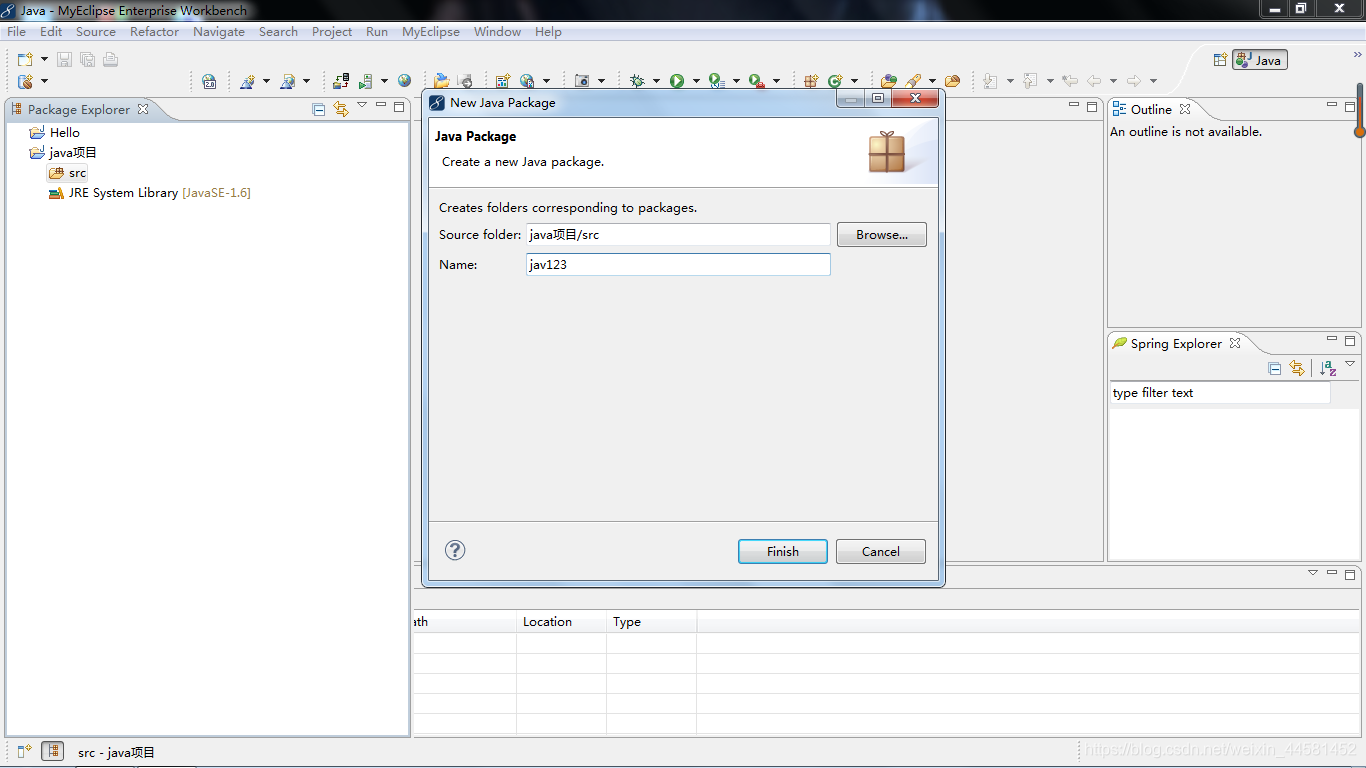Open the Window menu
This screenshot has width=1366, height=768.
tap(497, 31)
